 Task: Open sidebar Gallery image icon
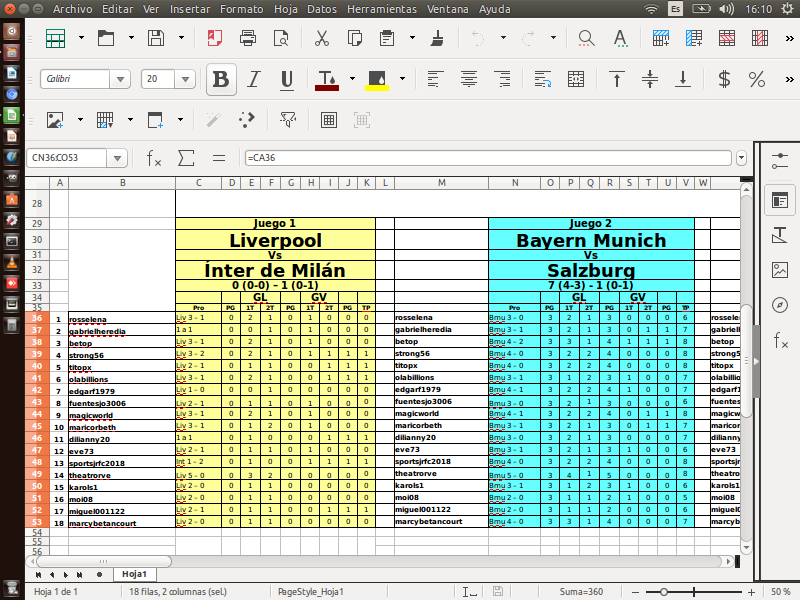(x=780, y=270)
